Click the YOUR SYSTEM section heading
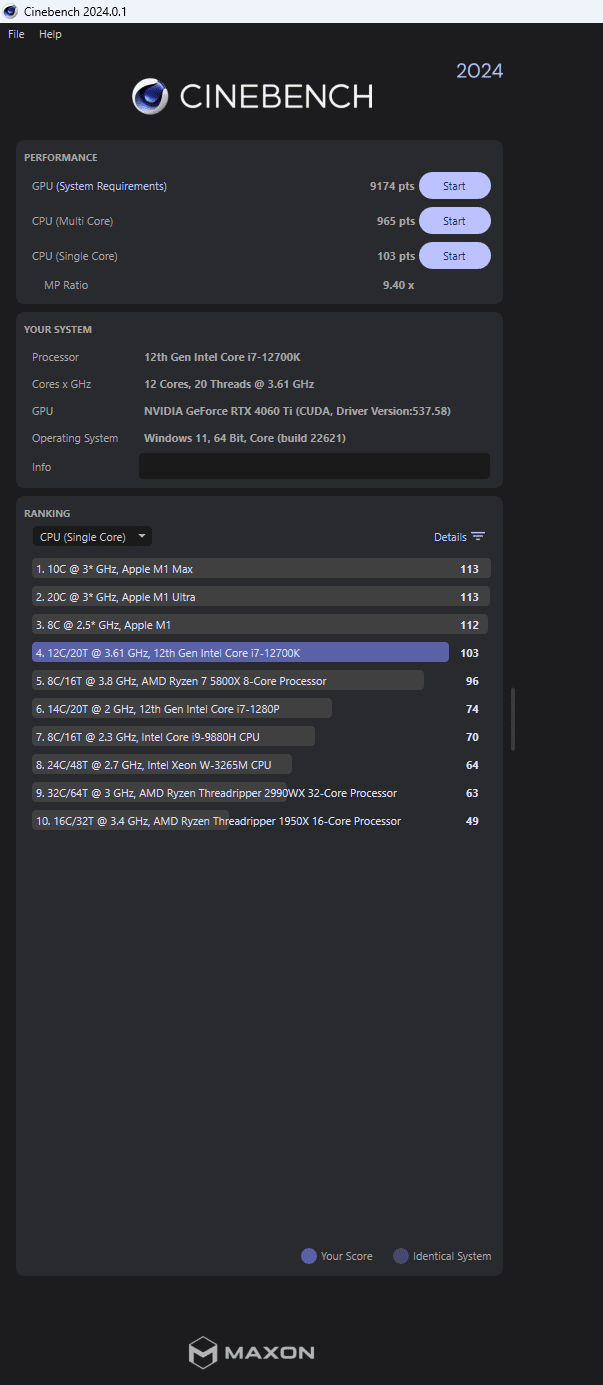This screenshot has width=603, height=1385. pyautogui.click(x=58, y=329)
